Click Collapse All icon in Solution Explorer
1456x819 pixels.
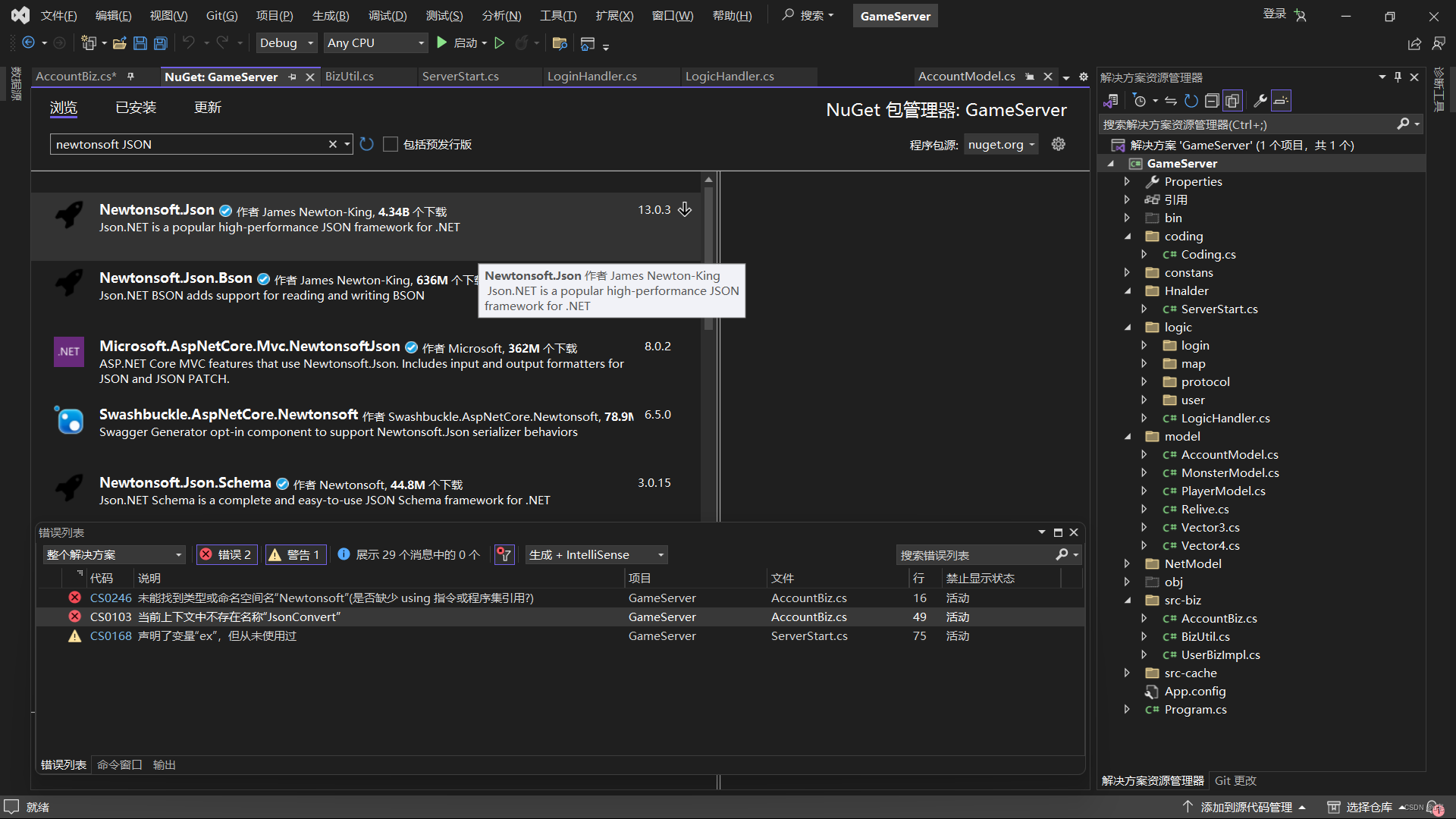(1212, 101)
